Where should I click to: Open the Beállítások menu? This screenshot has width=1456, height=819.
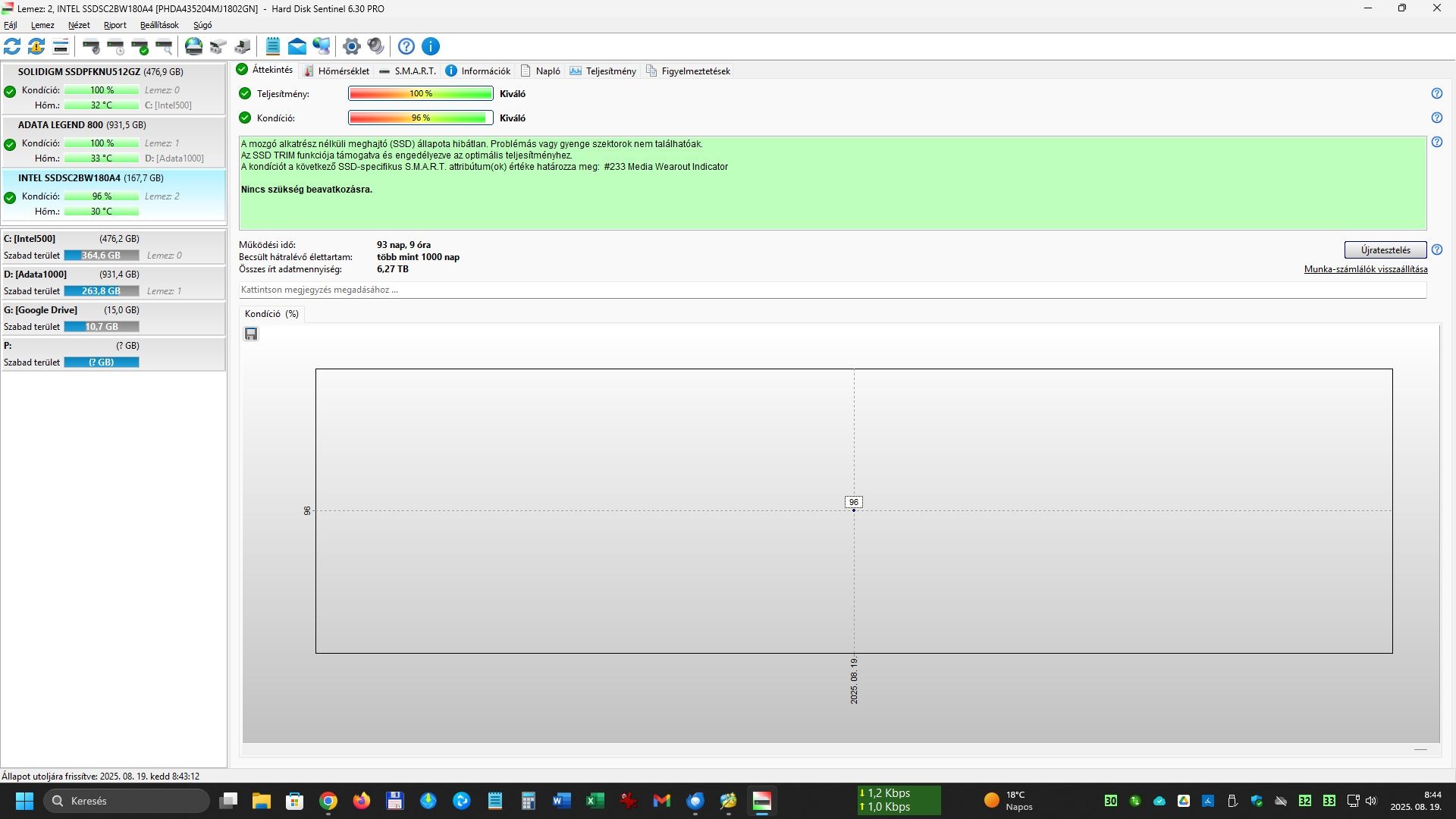click(x=159, y=25)
